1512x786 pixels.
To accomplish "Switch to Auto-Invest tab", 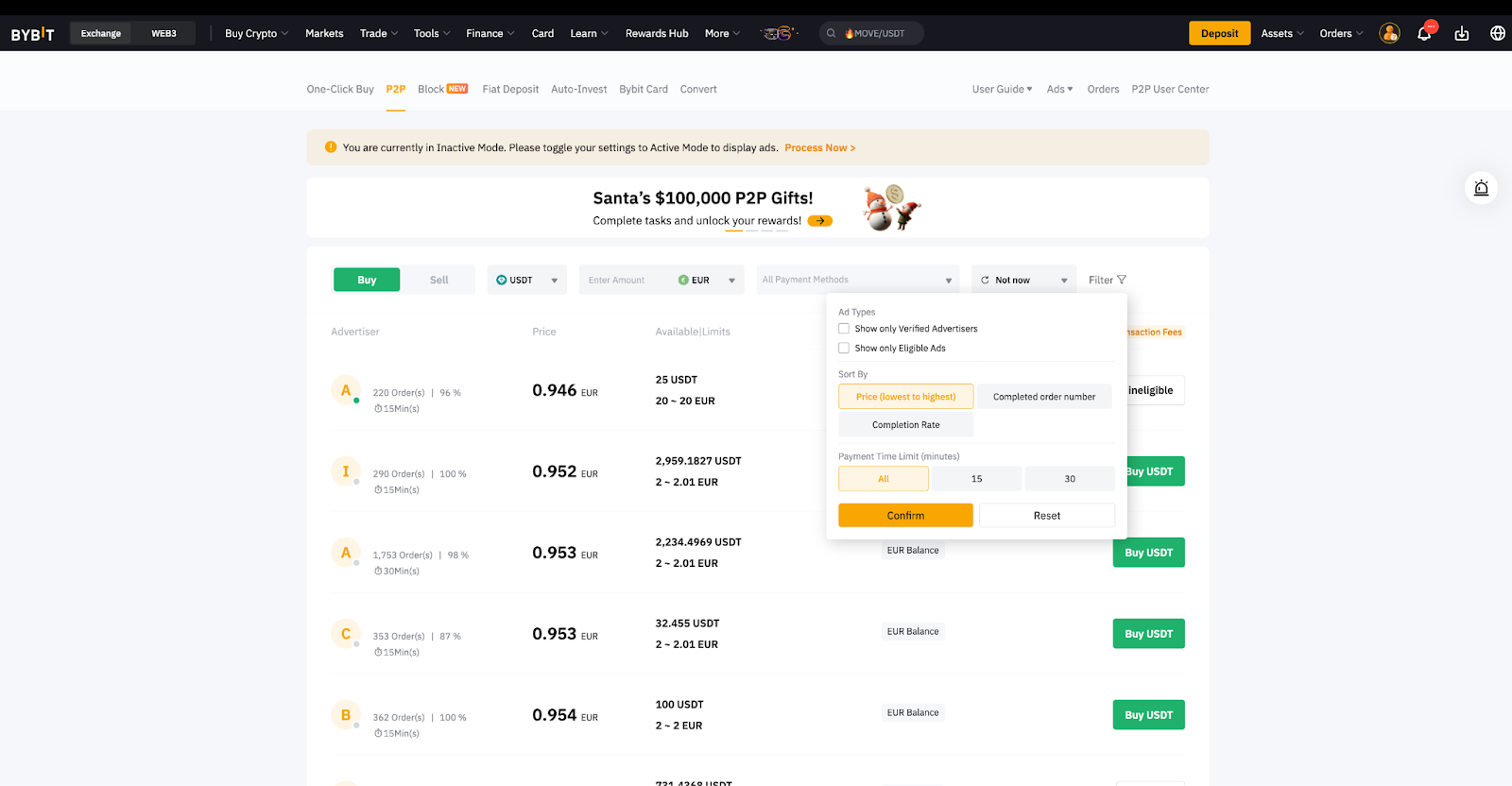I will tap(579, 89).
